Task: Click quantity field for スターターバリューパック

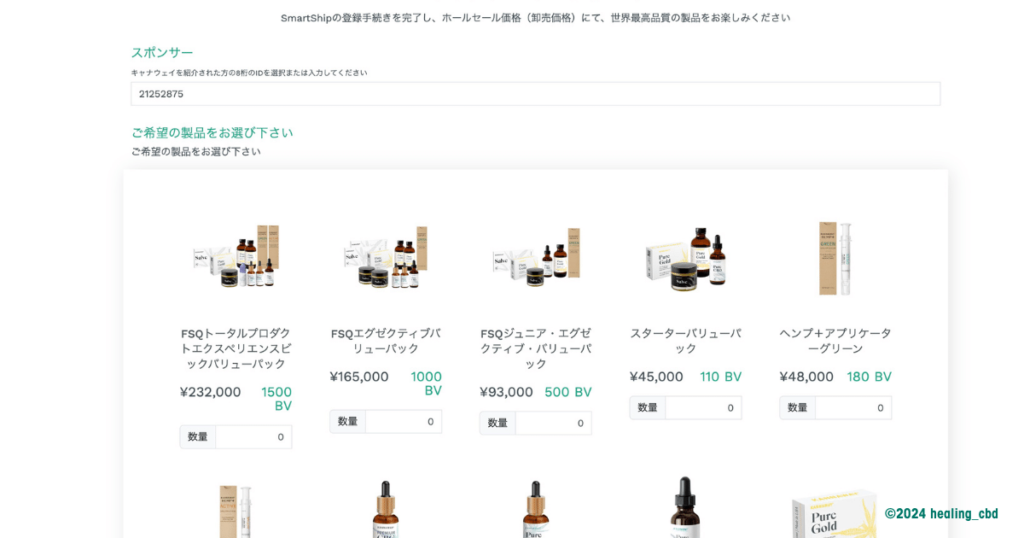Action: [x=703, y=408]
